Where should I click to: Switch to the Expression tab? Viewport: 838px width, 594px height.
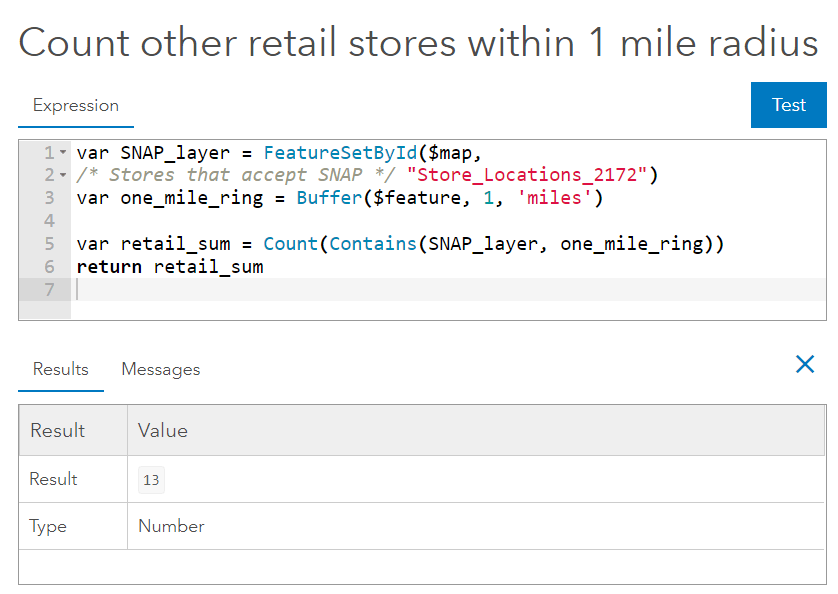point(75,104)
